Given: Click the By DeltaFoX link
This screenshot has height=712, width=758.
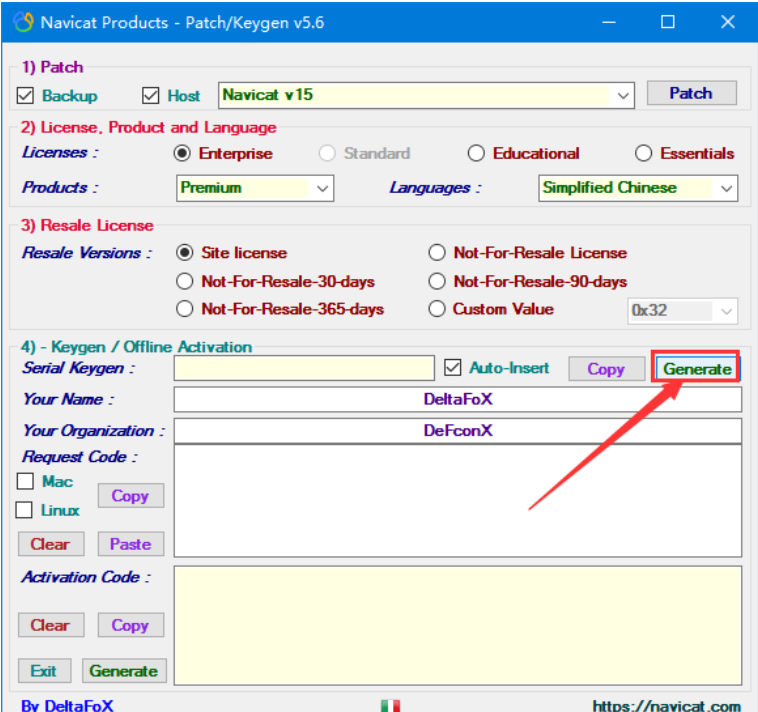Looking at the screenshot, I should [x=67, y=706].
